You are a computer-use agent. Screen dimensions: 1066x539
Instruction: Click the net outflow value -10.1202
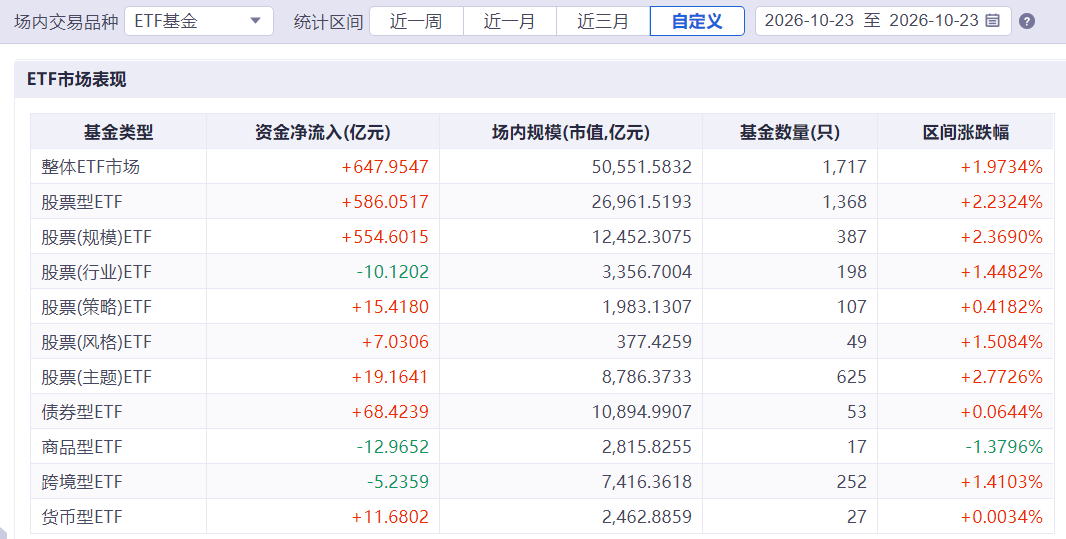(x=392, y=272)
